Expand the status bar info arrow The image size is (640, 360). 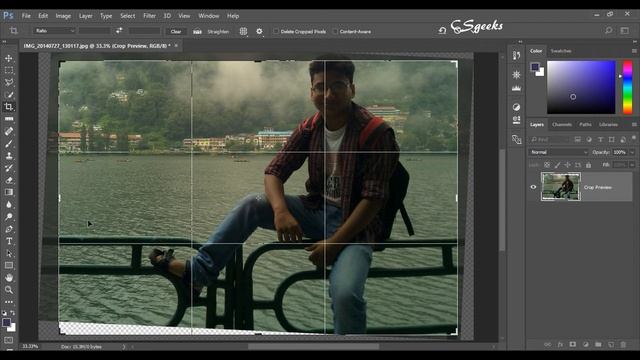(124, 347)
